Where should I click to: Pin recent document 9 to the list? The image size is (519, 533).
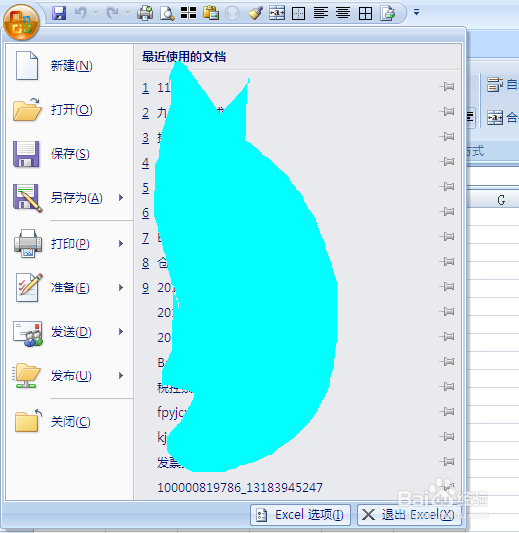click(447, 287)
